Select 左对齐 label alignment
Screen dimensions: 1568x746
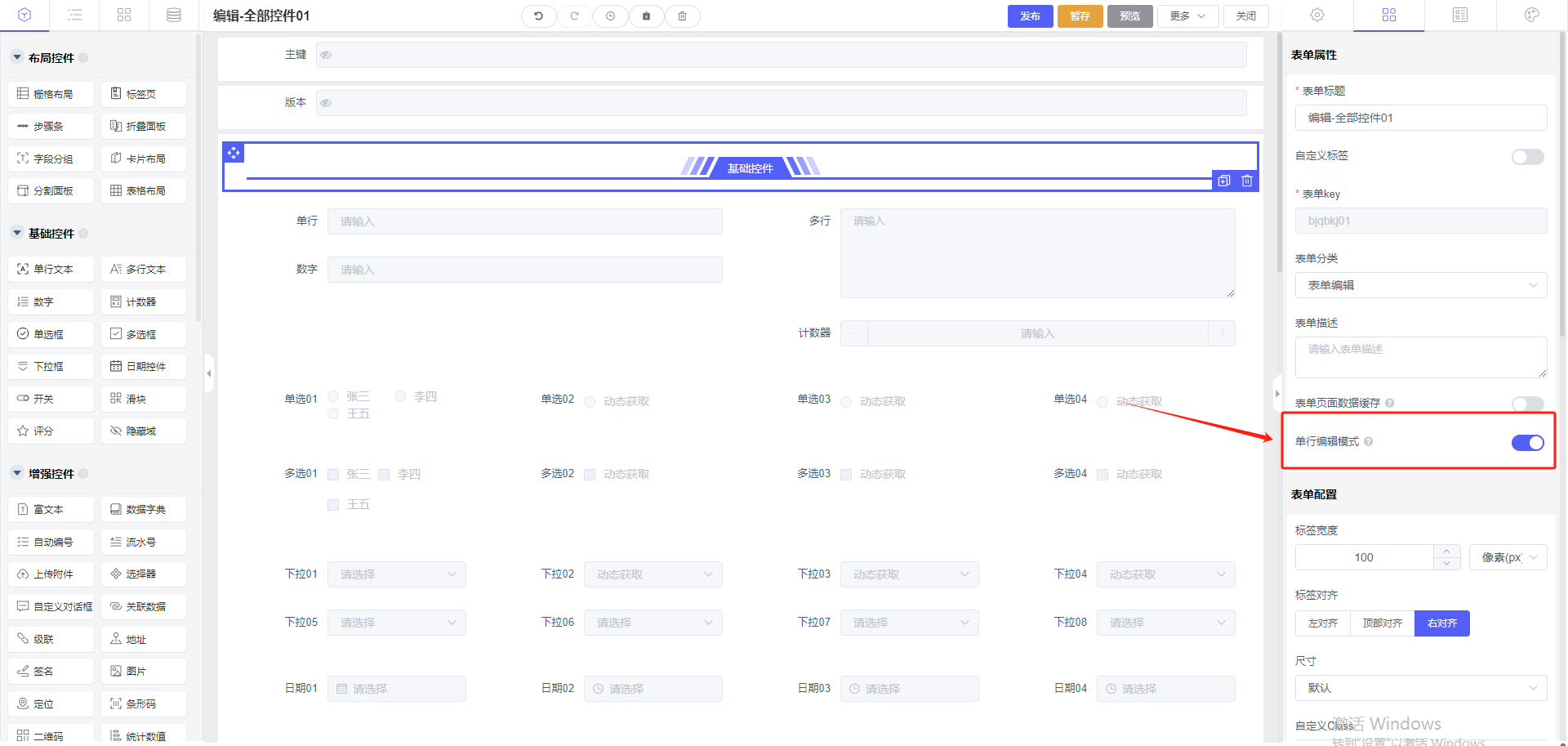pos(1322,623)
